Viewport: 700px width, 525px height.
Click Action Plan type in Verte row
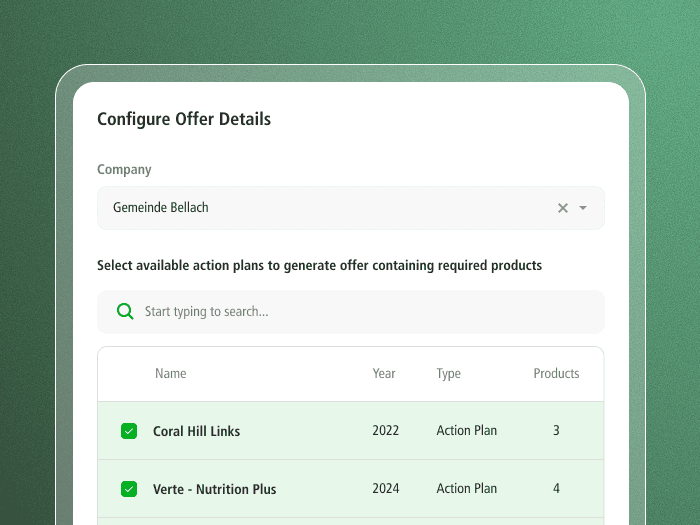(466, 489)
